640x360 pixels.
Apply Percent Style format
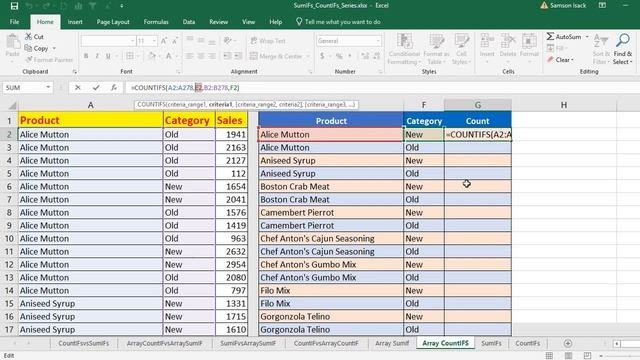(x=339, y=56)
